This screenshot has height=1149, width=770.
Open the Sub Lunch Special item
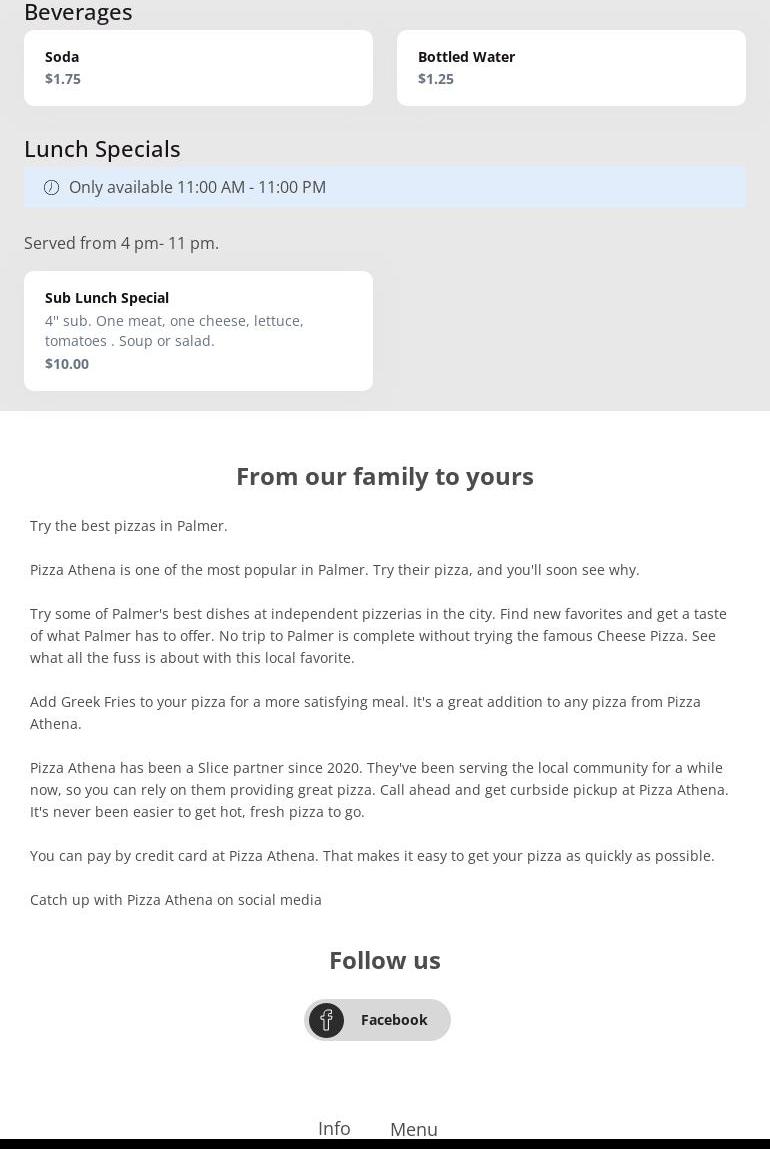pos(198,330)
